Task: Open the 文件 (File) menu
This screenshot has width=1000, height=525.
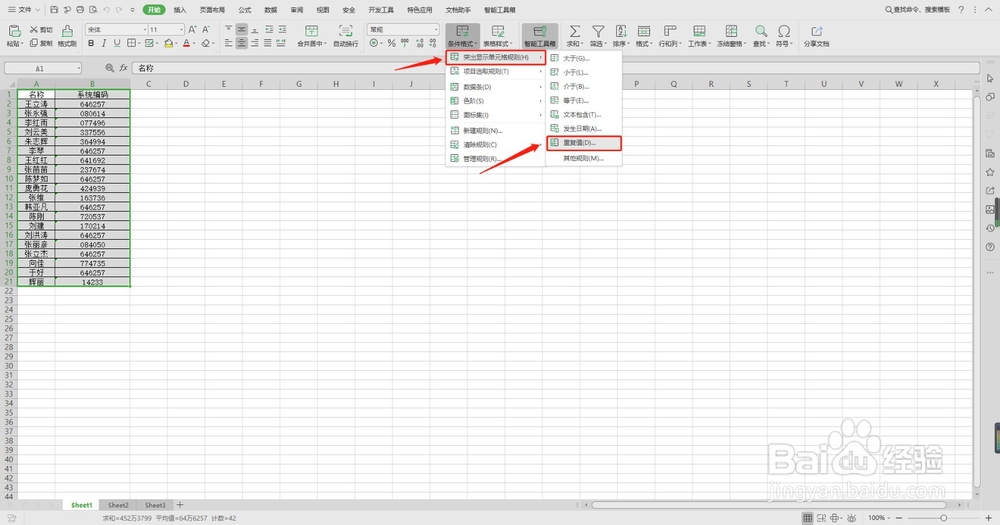Action: (x=24, y=10)
